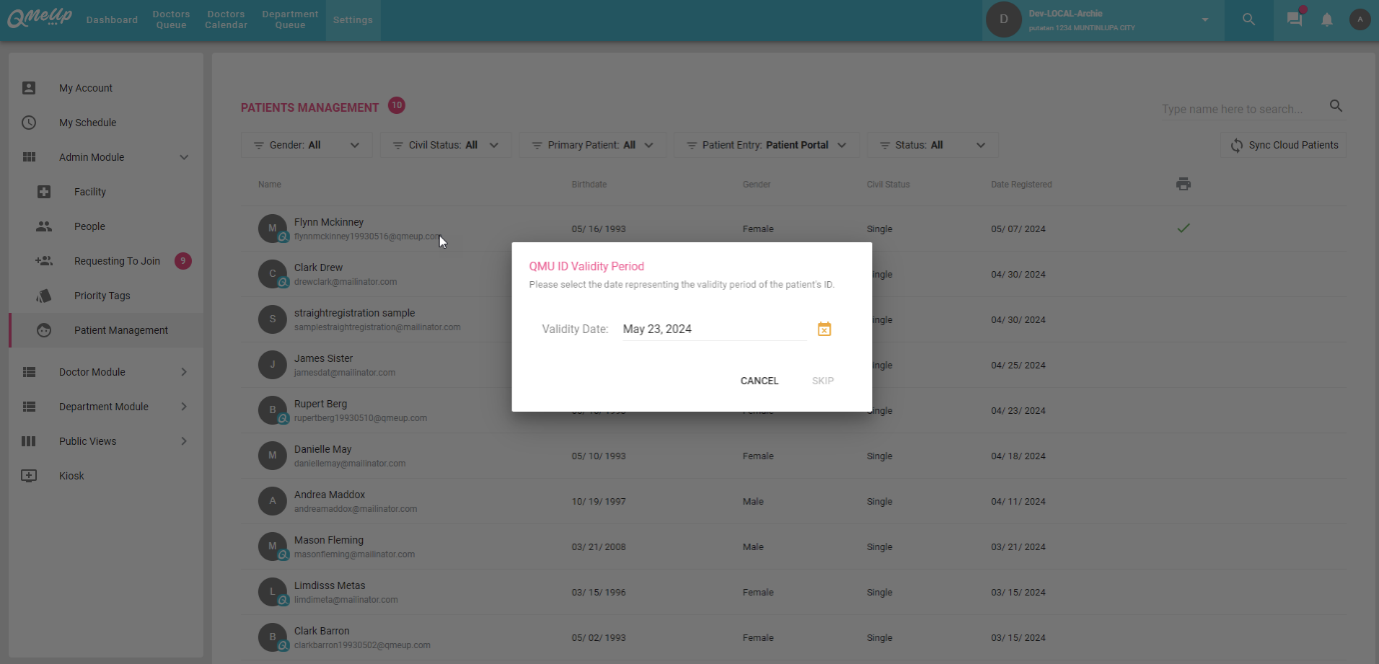Click the Validity Date input field

713,329
